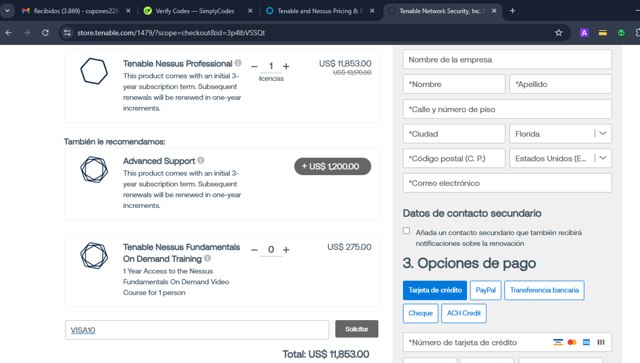Click the Número de tarjeta de crédito field
The width and height of the screenshot is (640, 363).
[x=507, y=342]
